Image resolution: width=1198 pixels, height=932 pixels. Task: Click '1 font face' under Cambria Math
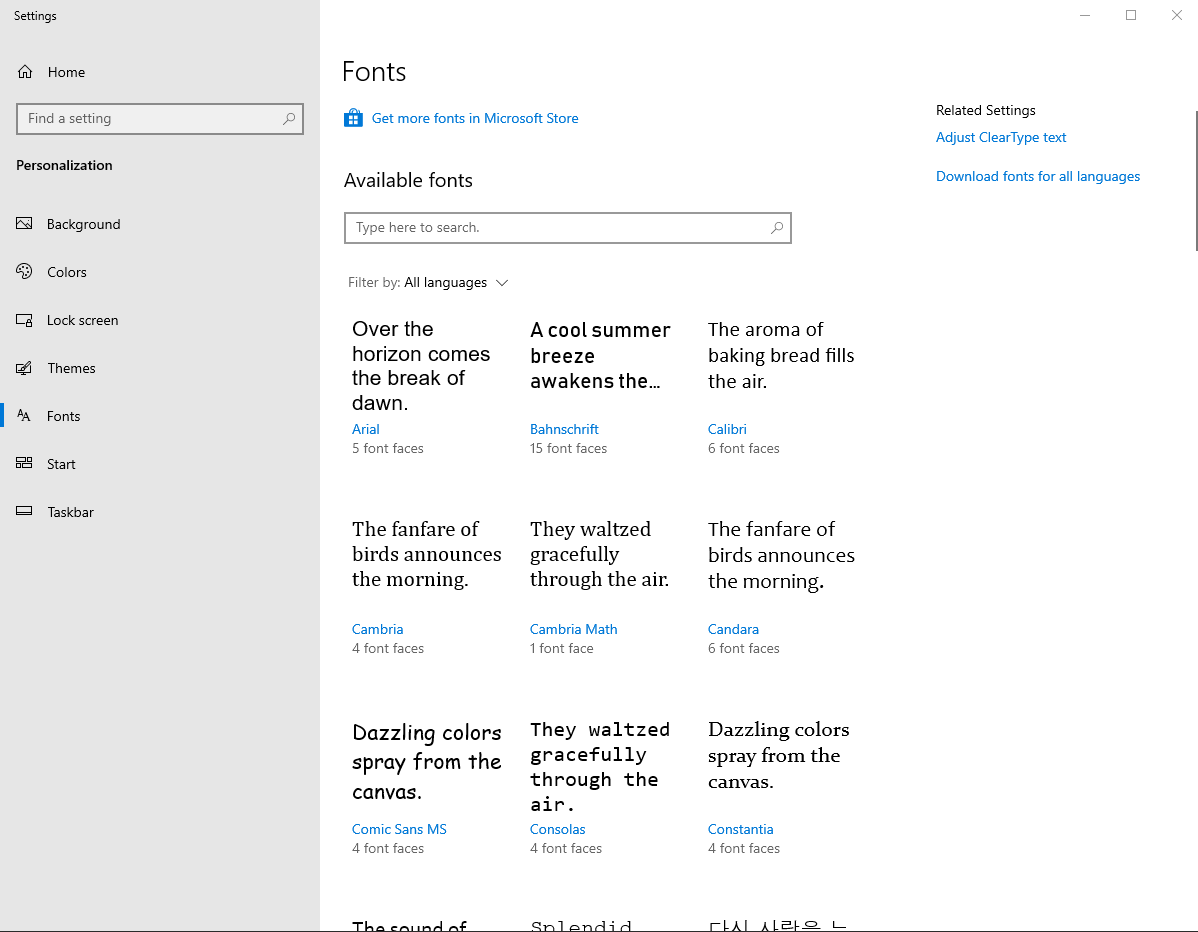[562, 649]
